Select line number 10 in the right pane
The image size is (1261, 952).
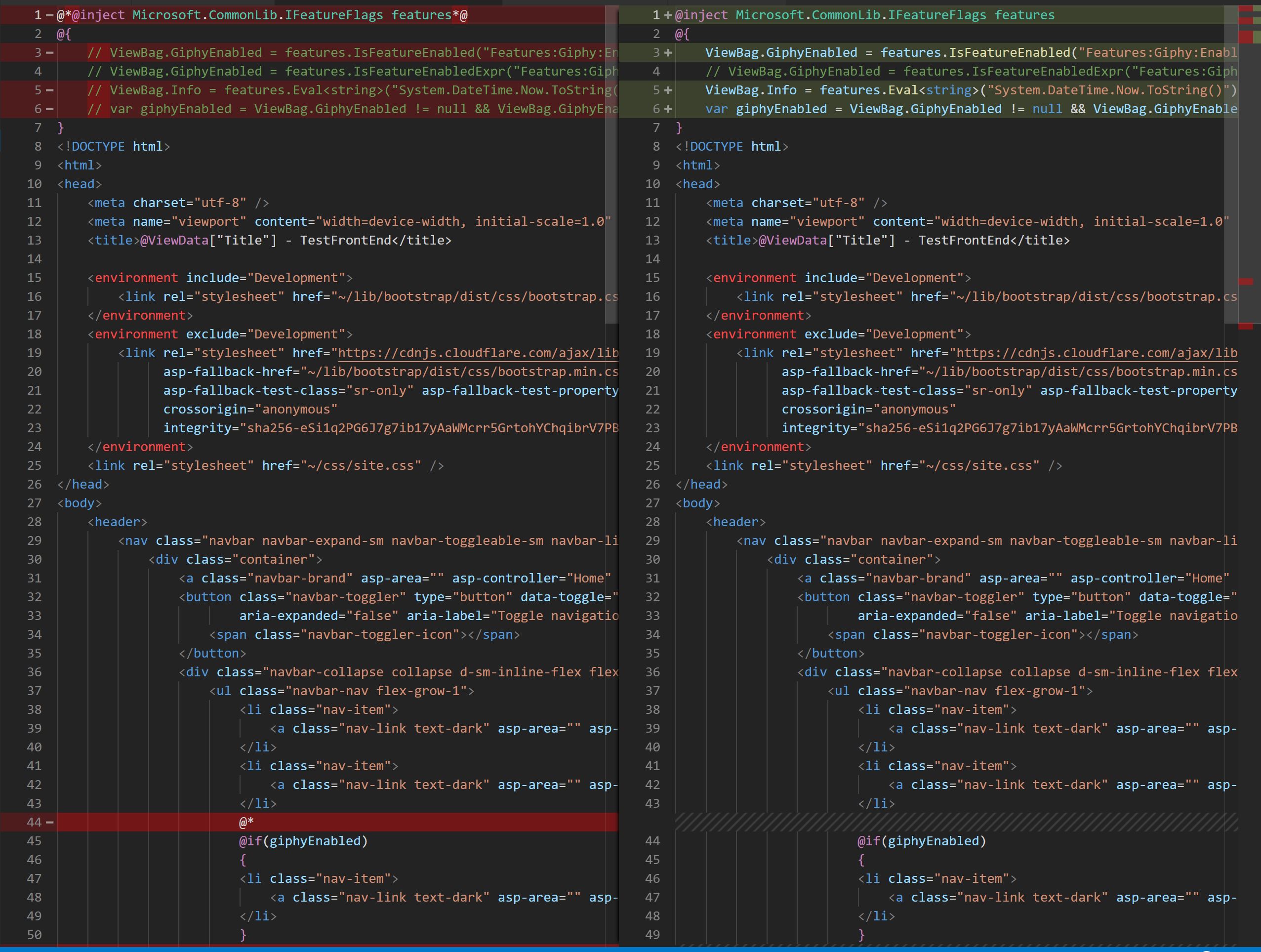(653, 184)
